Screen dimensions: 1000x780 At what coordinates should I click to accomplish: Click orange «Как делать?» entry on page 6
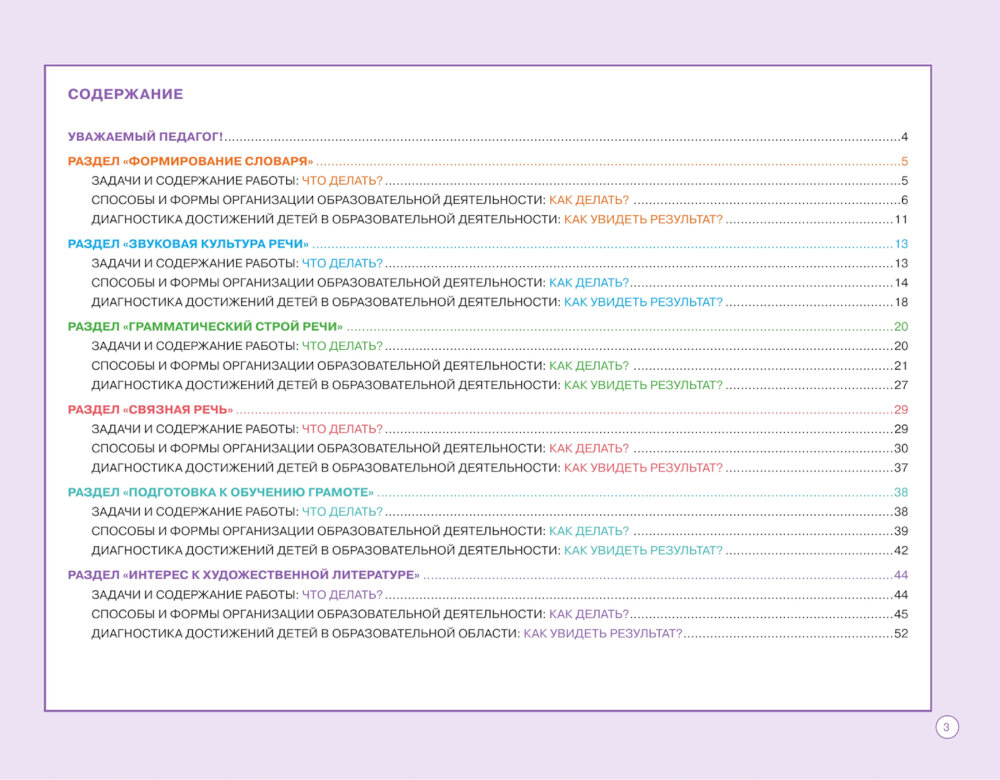pos(589,201)
